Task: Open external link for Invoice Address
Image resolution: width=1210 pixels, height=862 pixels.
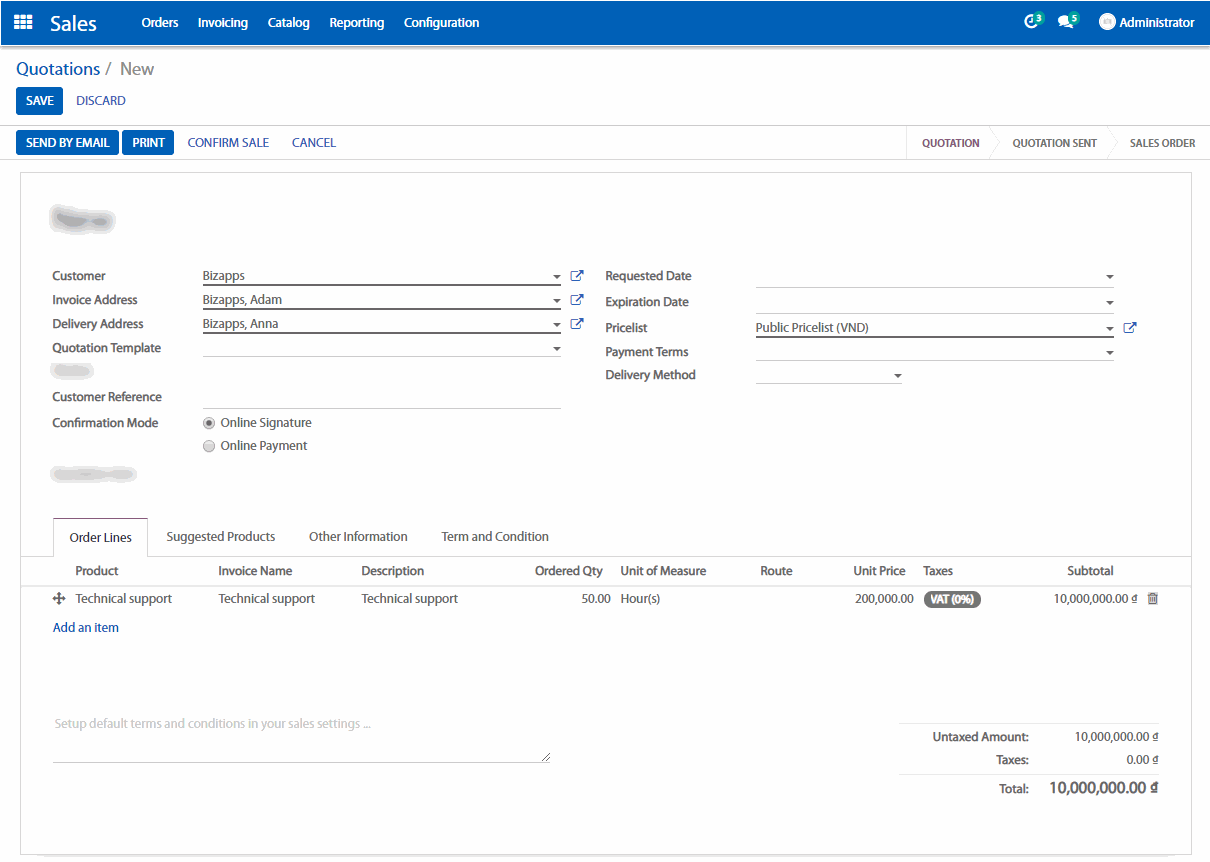Action: 577,300
